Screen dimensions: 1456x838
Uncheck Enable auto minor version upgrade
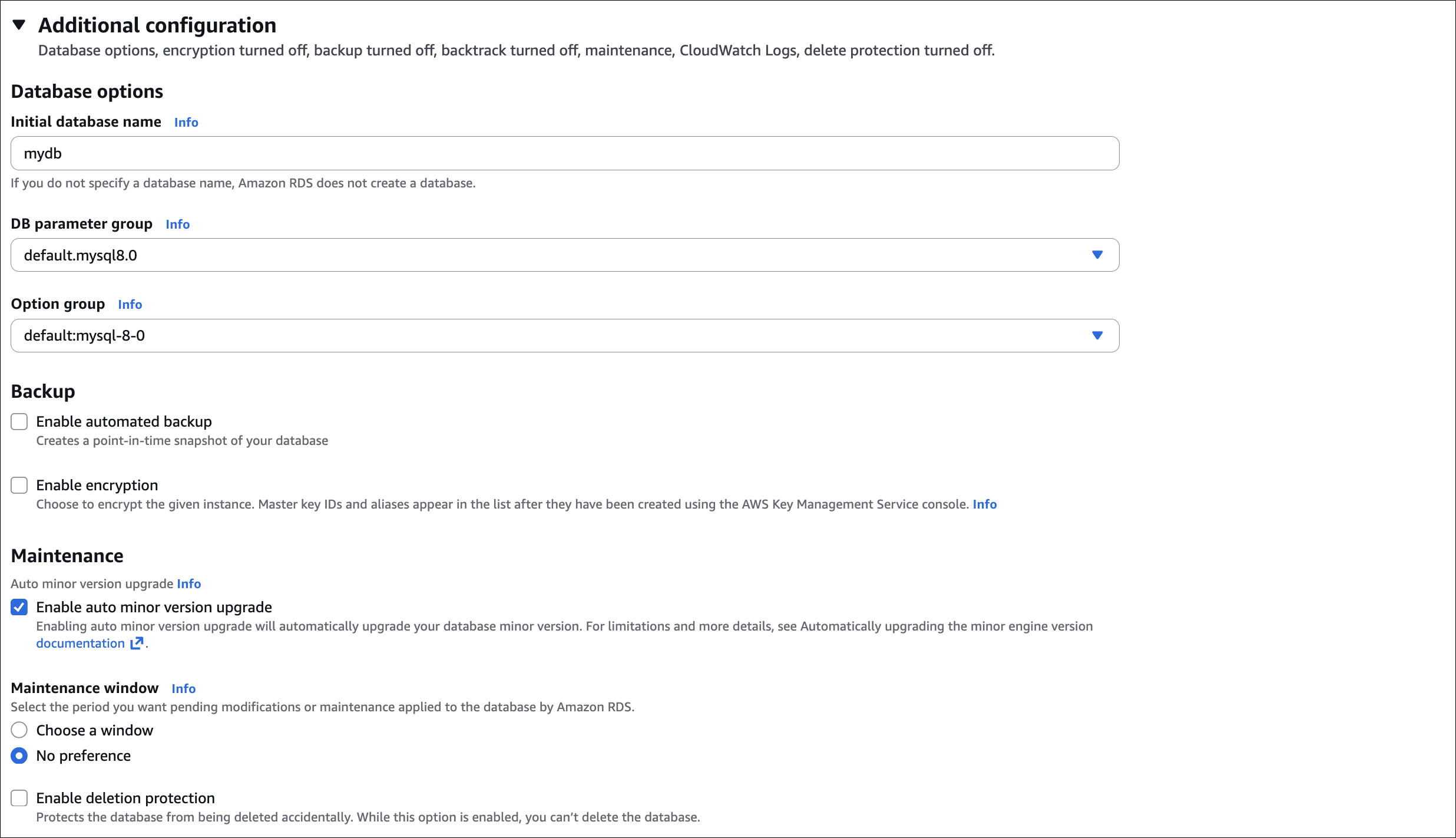[19, 607]
